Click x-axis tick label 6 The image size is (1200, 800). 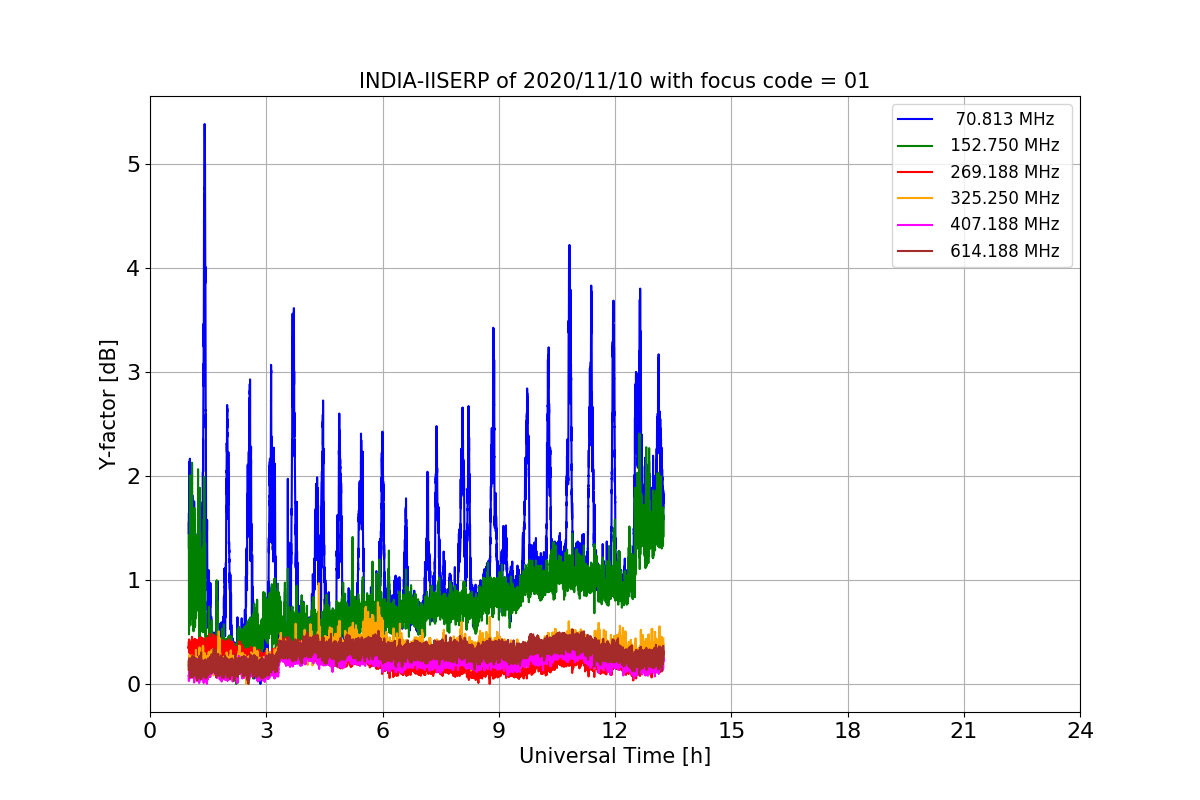pos(383,731)
